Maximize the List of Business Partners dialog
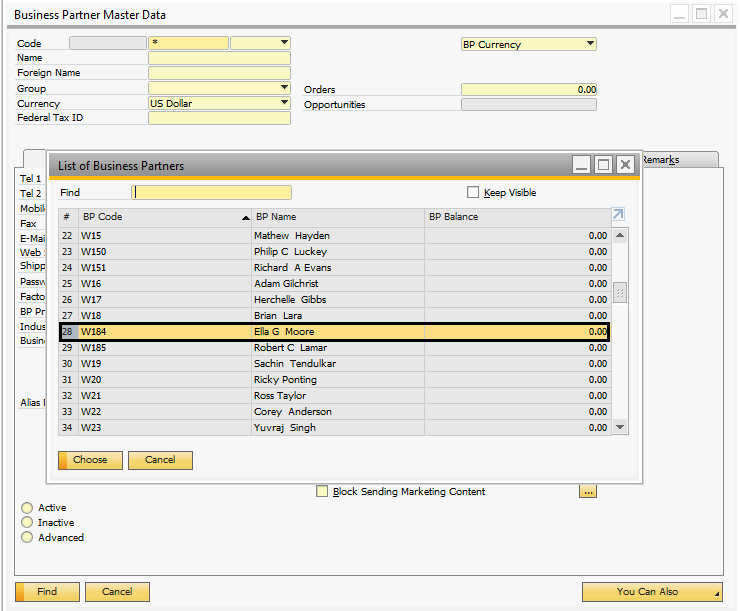 [x=603, y=165]
